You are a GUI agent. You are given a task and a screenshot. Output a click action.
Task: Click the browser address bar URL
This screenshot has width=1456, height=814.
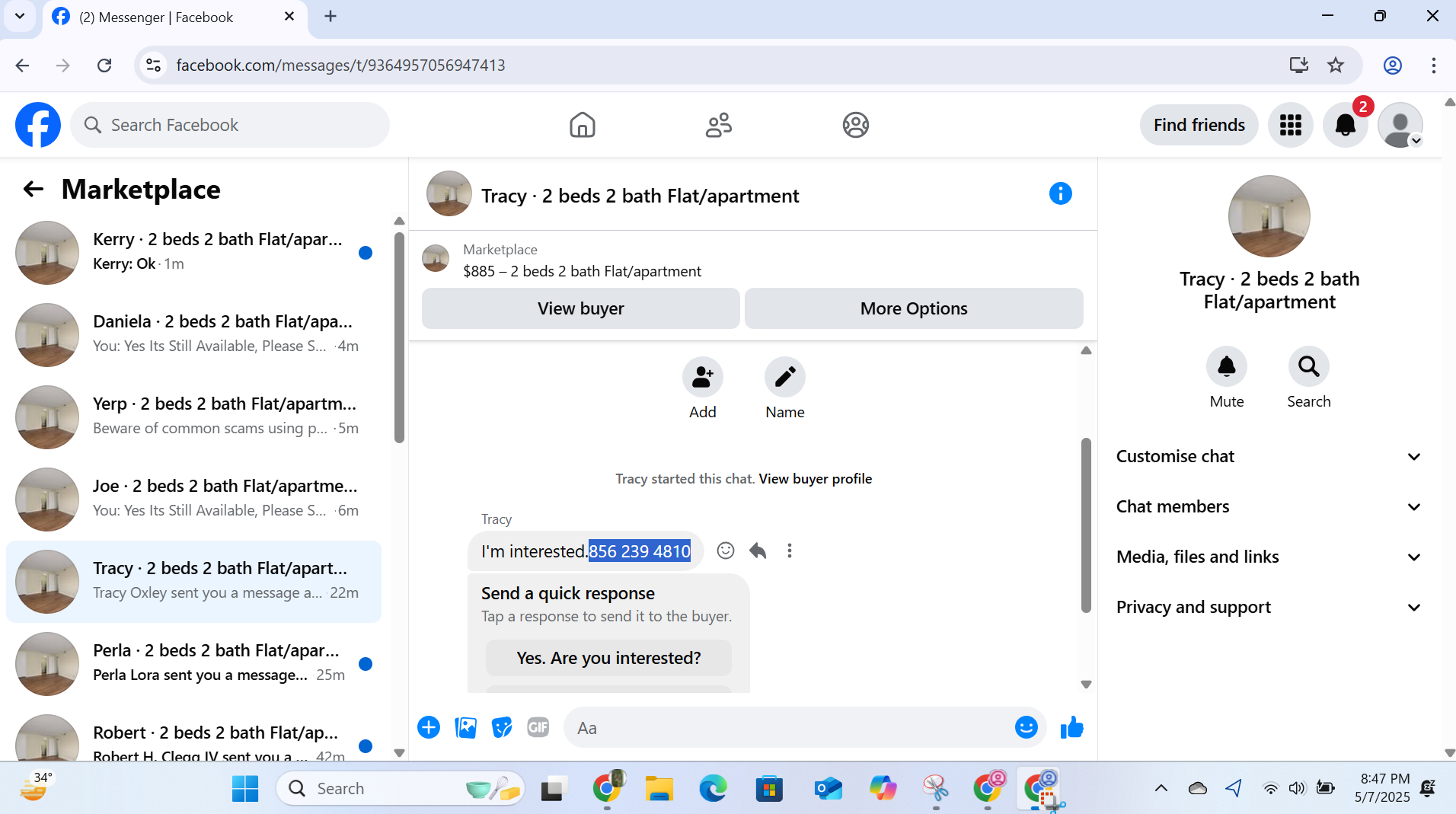(340, 65)
